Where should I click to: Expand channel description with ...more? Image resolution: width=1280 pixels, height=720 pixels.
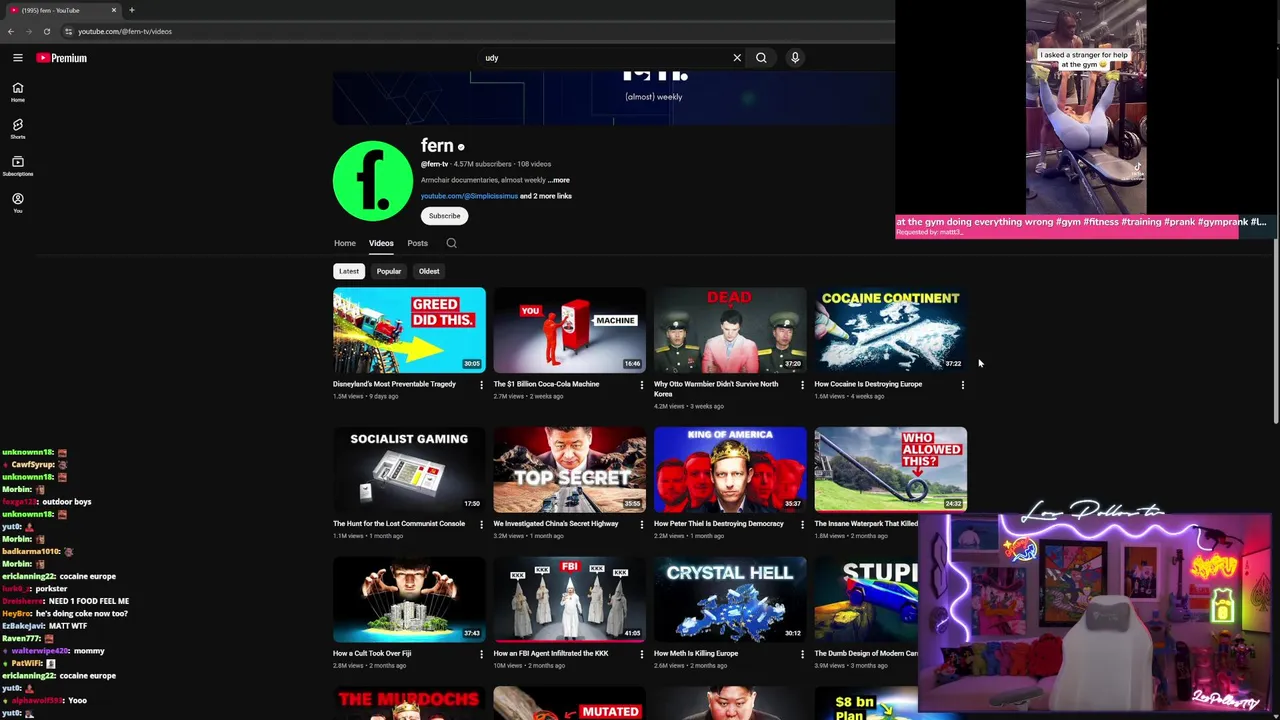559,180
